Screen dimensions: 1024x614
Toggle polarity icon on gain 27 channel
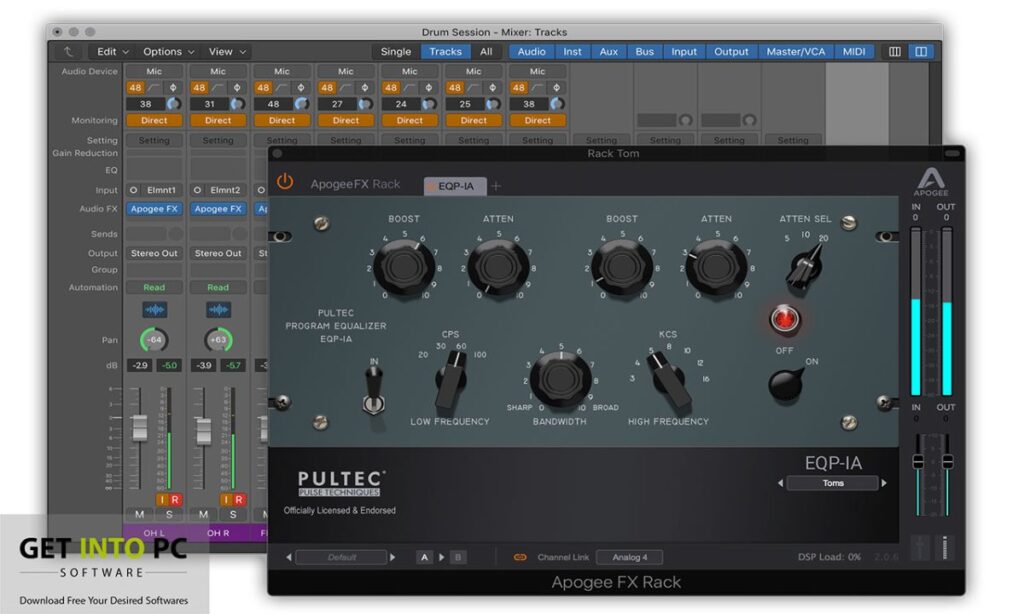coord(364,88)
